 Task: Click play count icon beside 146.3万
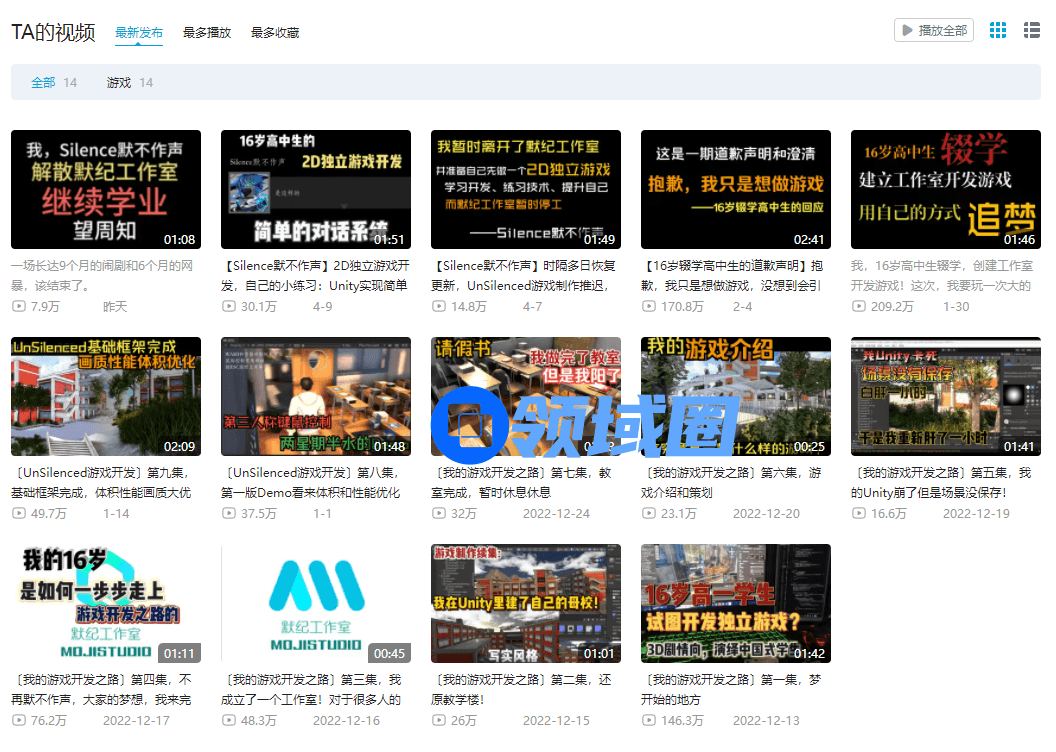(648, 721)
